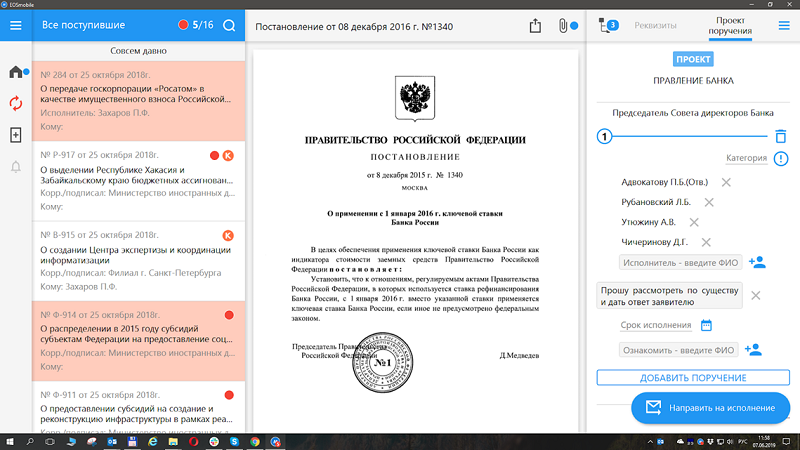Open Skype from the taskbar
The image size is (800, 450).
point(234,442)
